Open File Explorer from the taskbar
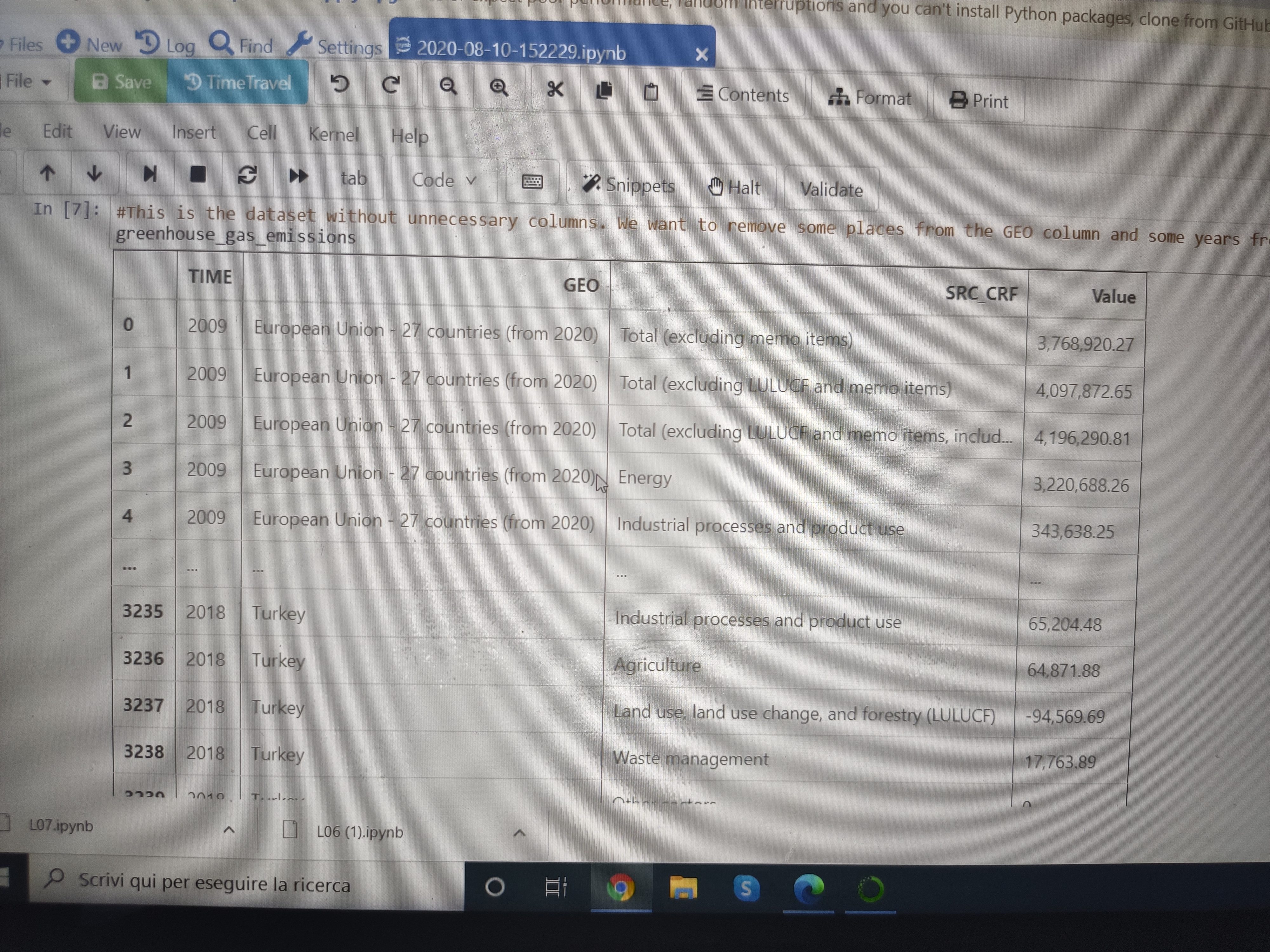The height and width of the screenshot is (952, 1270). point(683,888)
